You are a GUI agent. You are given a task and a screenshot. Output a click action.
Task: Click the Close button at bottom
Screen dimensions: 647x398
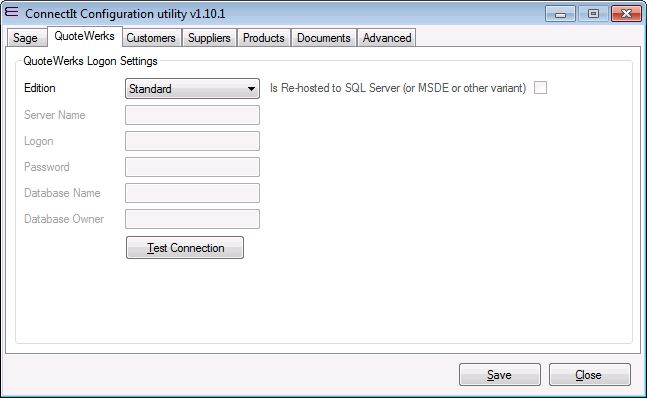pyautogui.click(x=590, y=374)
